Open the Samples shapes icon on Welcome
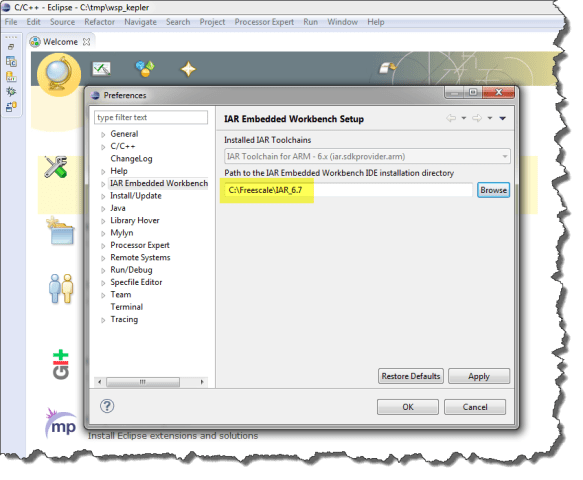 pos(145,69)
